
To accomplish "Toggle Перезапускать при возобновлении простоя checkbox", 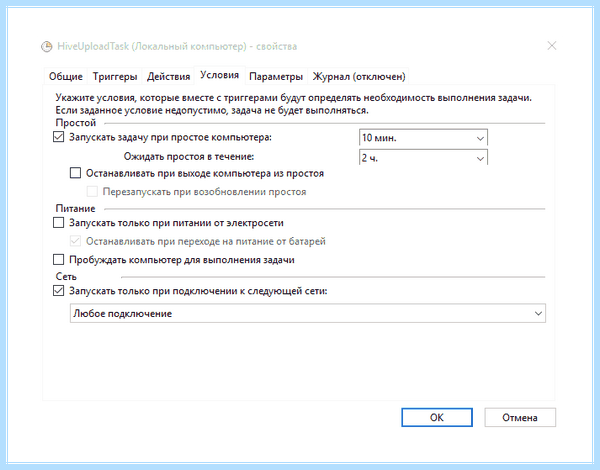I will 92,191.
